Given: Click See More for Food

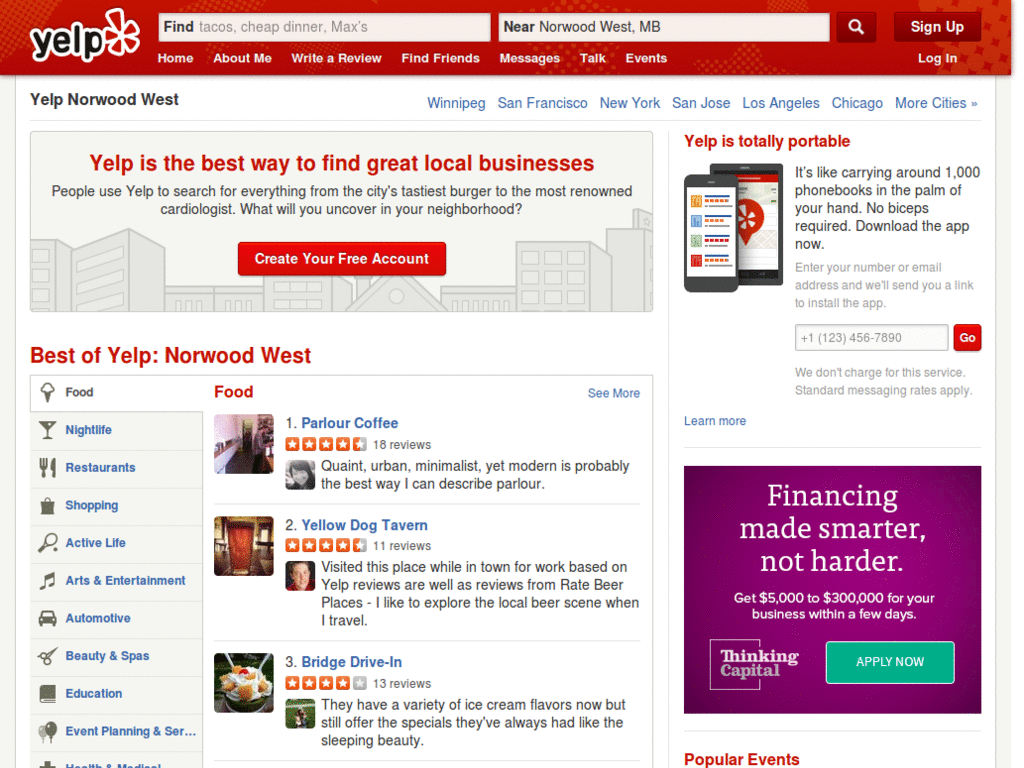Looking at the screenshot, I should (x=614, y=393).
